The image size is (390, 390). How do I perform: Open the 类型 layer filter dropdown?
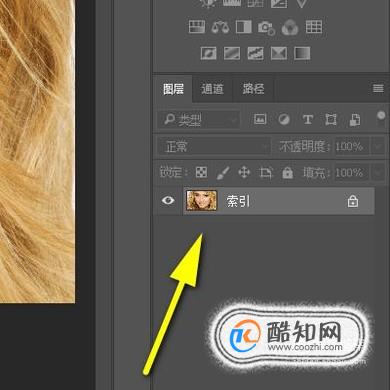tap(198, 120)
